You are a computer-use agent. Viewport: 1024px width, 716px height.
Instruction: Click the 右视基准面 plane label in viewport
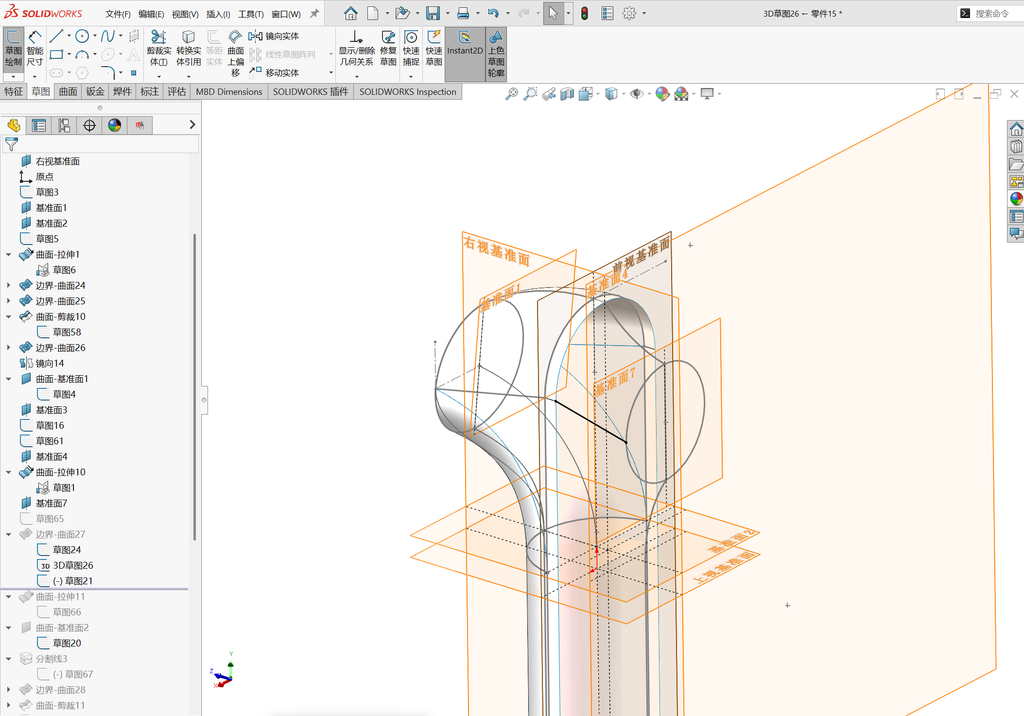coord(496,251)
